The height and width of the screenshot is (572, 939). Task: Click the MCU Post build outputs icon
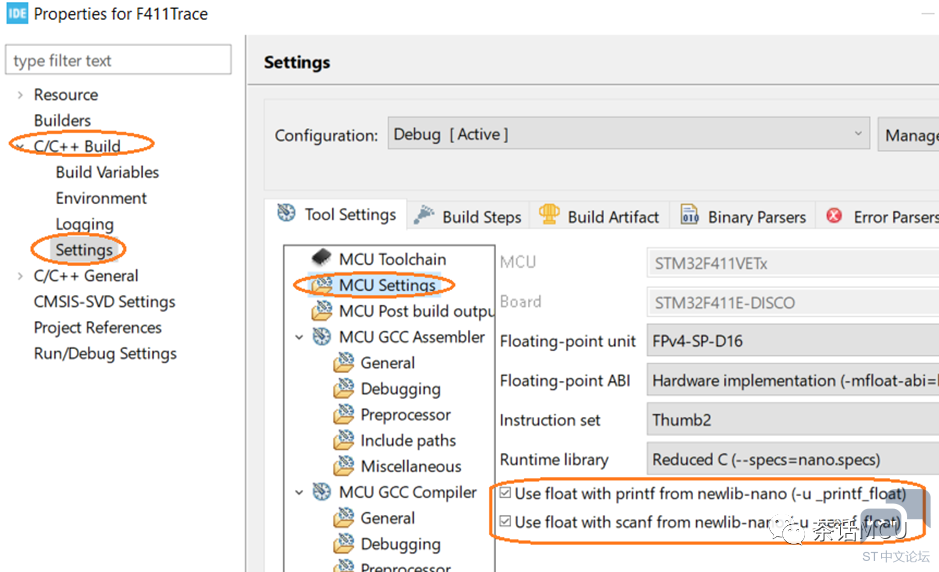pos(322,310)
